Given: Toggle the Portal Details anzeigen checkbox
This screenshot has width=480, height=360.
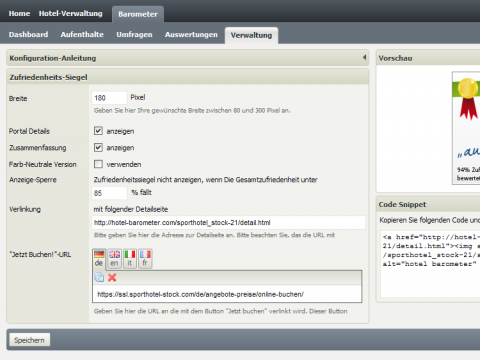Looking at the screenshot, I should (98, 131).
